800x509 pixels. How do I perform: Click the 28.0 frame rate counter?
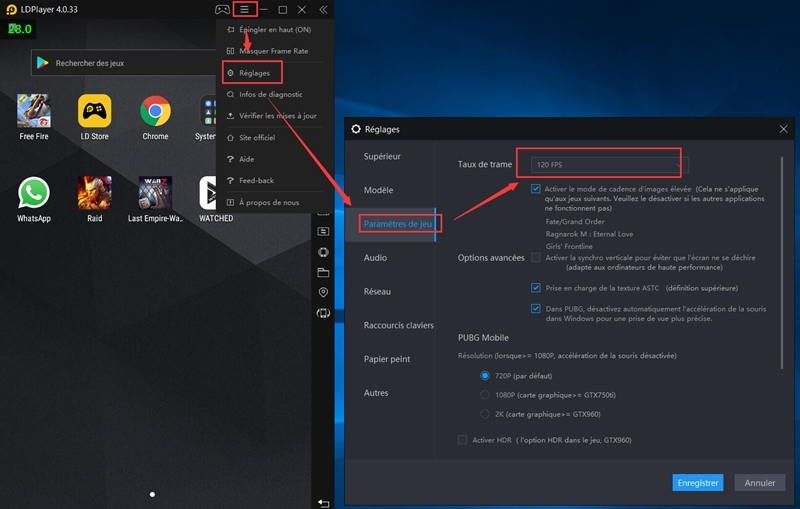click(20, 29)
